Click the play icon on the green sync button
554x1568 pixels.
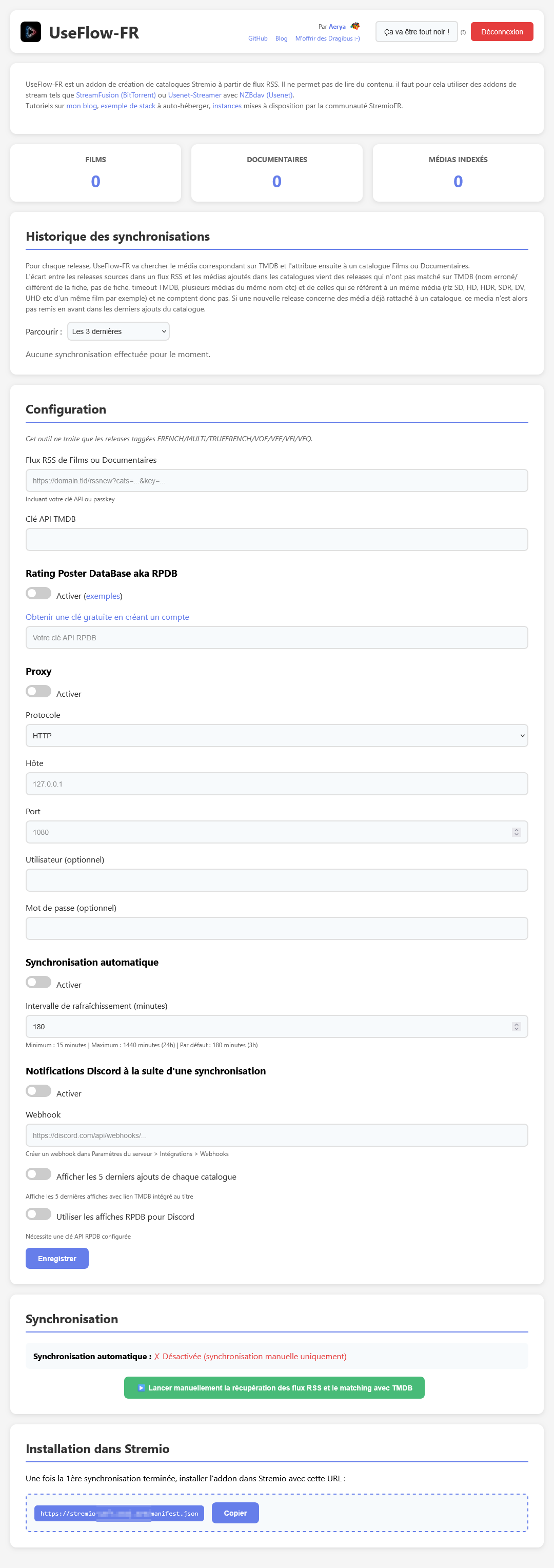point(141,1388)
